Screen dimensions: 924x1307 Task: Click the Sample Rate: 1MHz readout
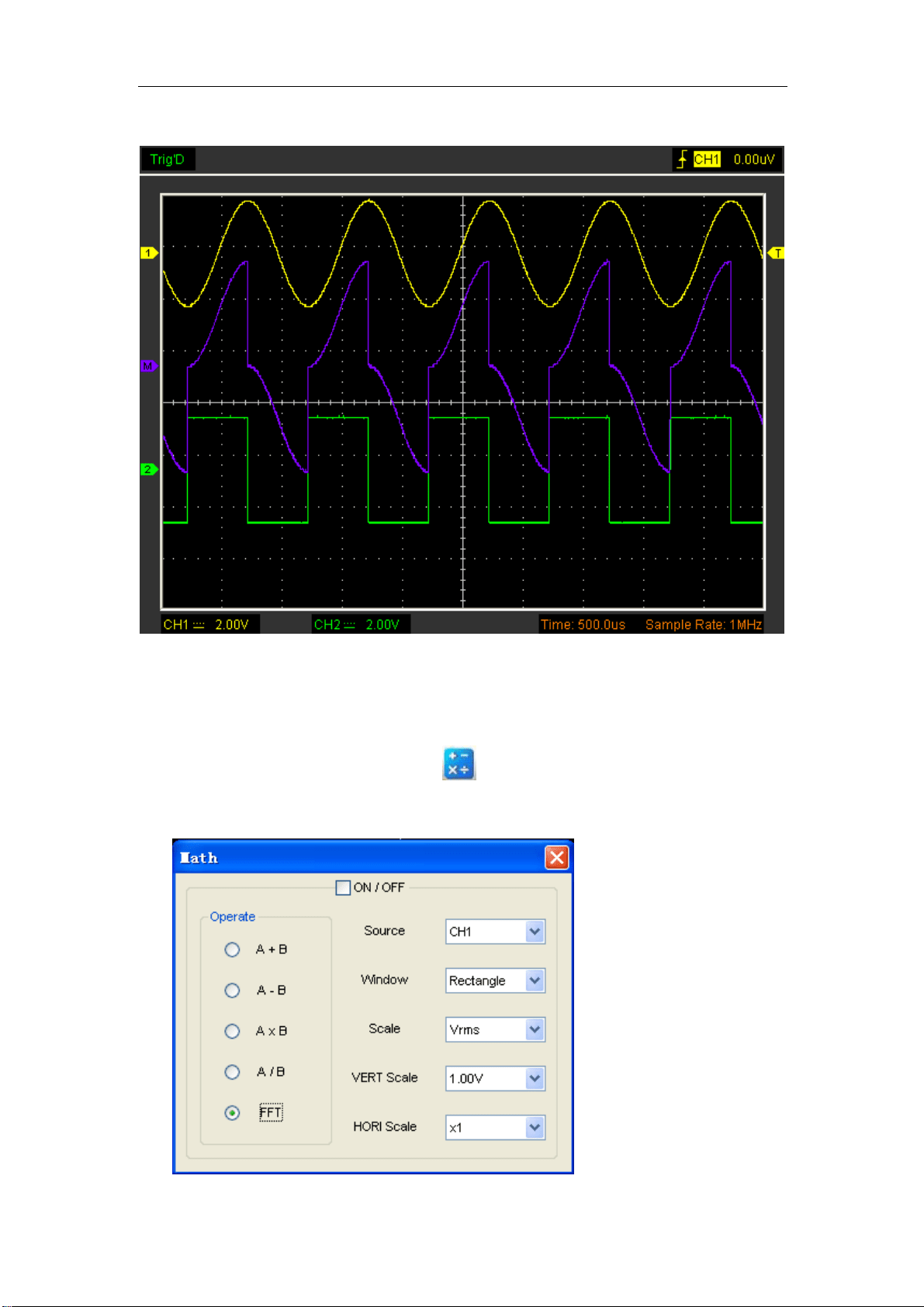point(704,624)
